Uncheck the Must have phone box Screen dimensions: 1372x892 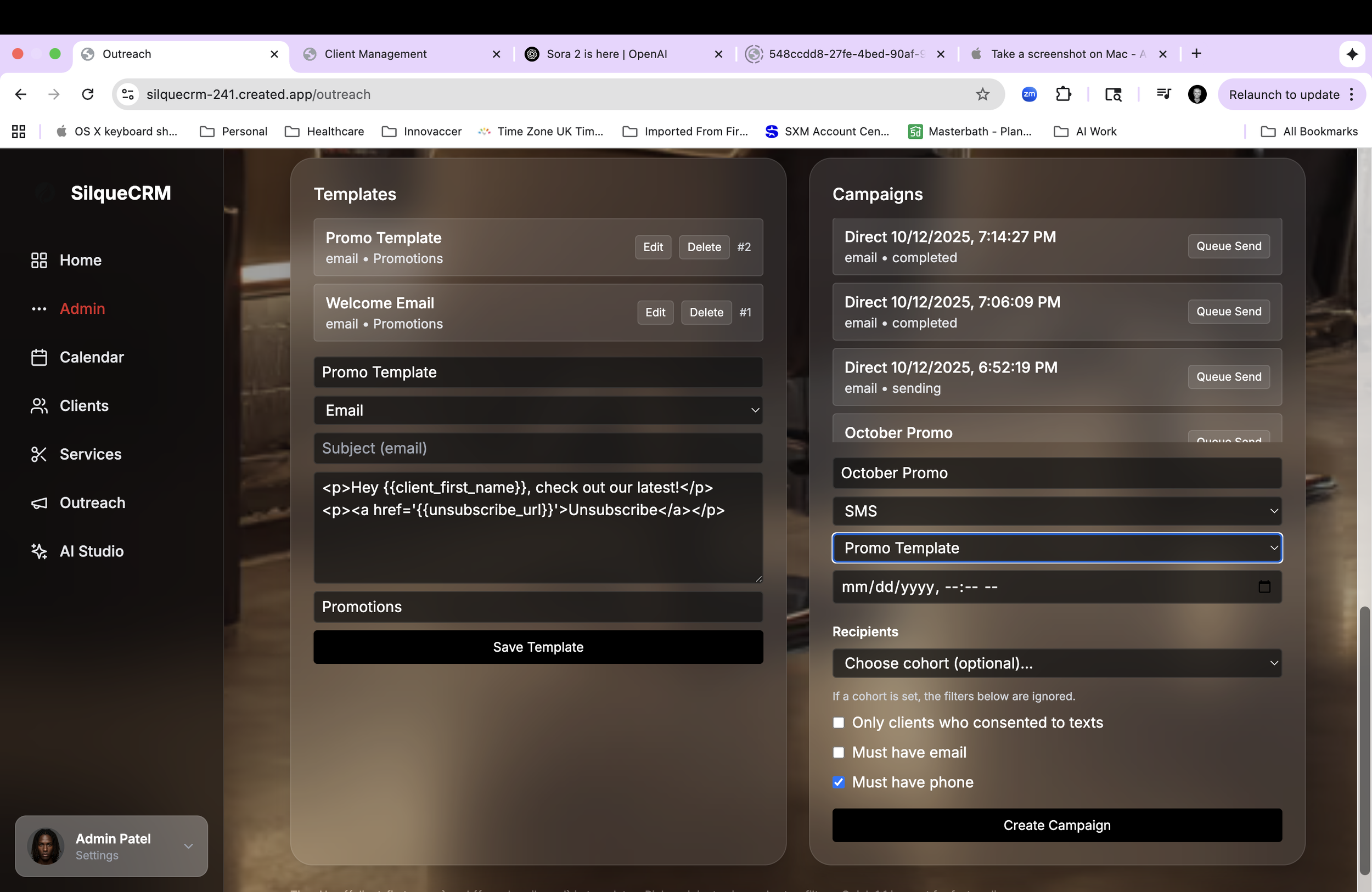coord(838,782)
